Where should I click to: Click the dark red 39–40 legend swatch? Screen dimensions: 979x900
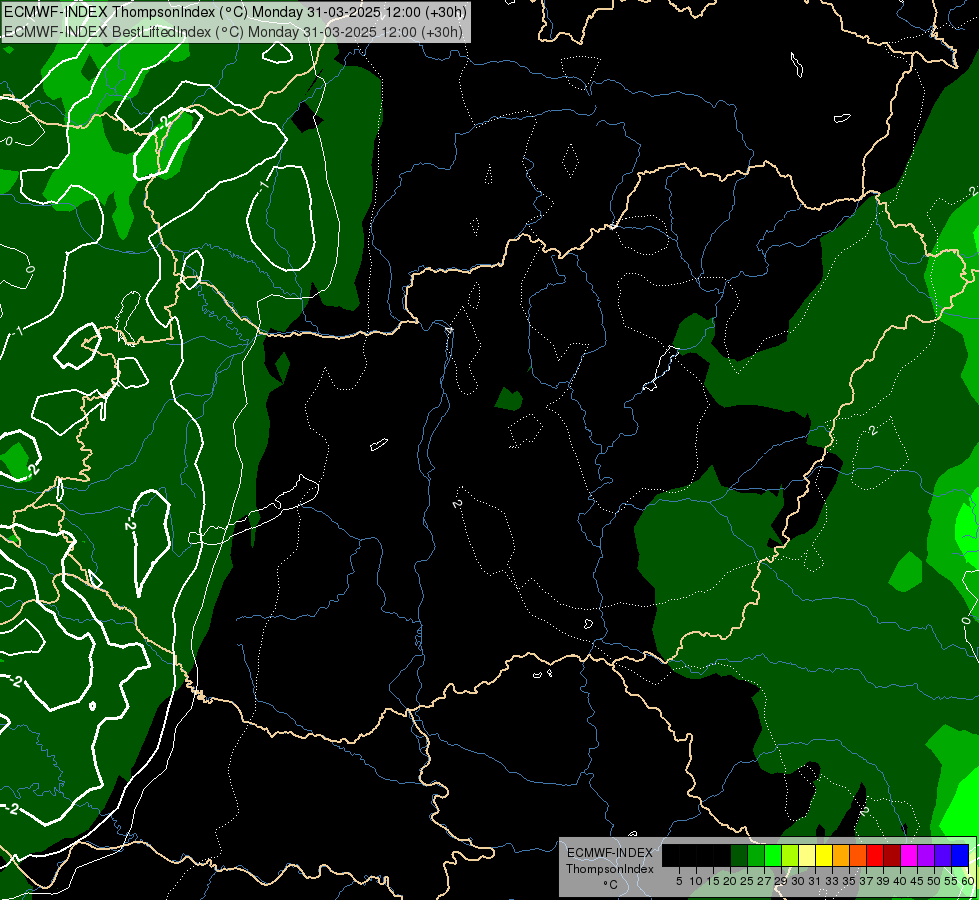pyautogui.click(x=892, y=856)
